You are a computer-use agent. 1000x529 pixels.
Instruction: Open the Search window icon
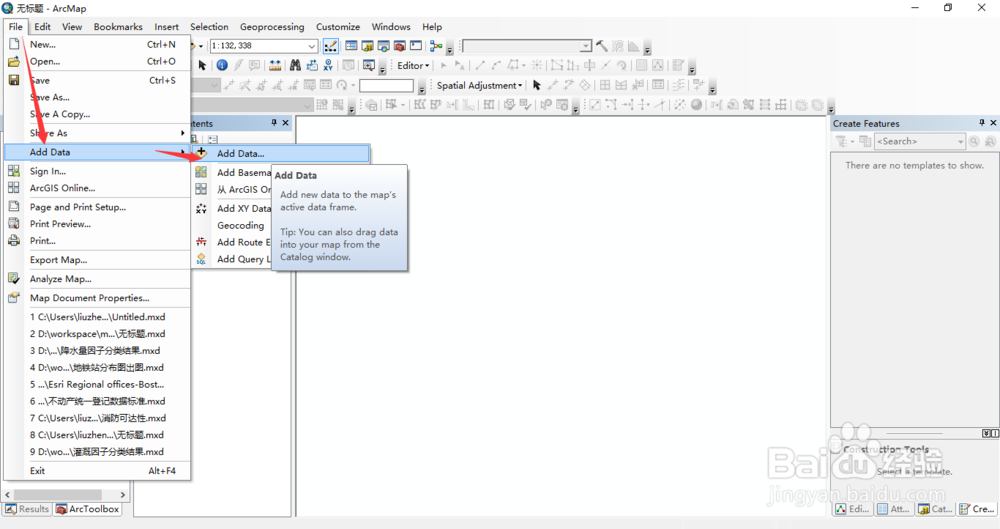tap(383, 46)
